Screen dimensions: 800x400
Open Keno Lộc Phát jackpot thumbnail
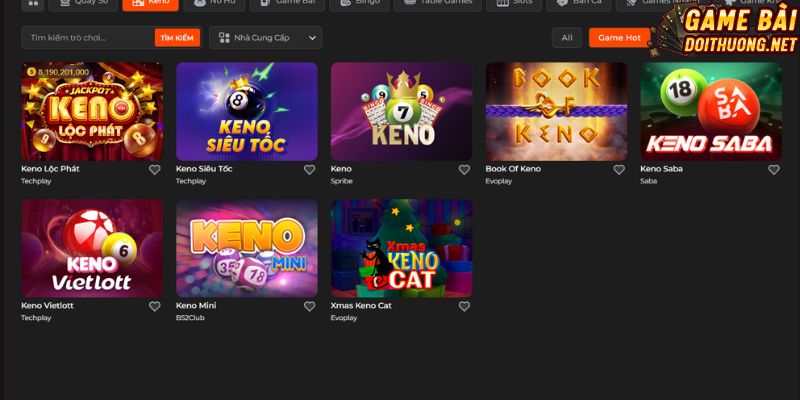(92, 112)
